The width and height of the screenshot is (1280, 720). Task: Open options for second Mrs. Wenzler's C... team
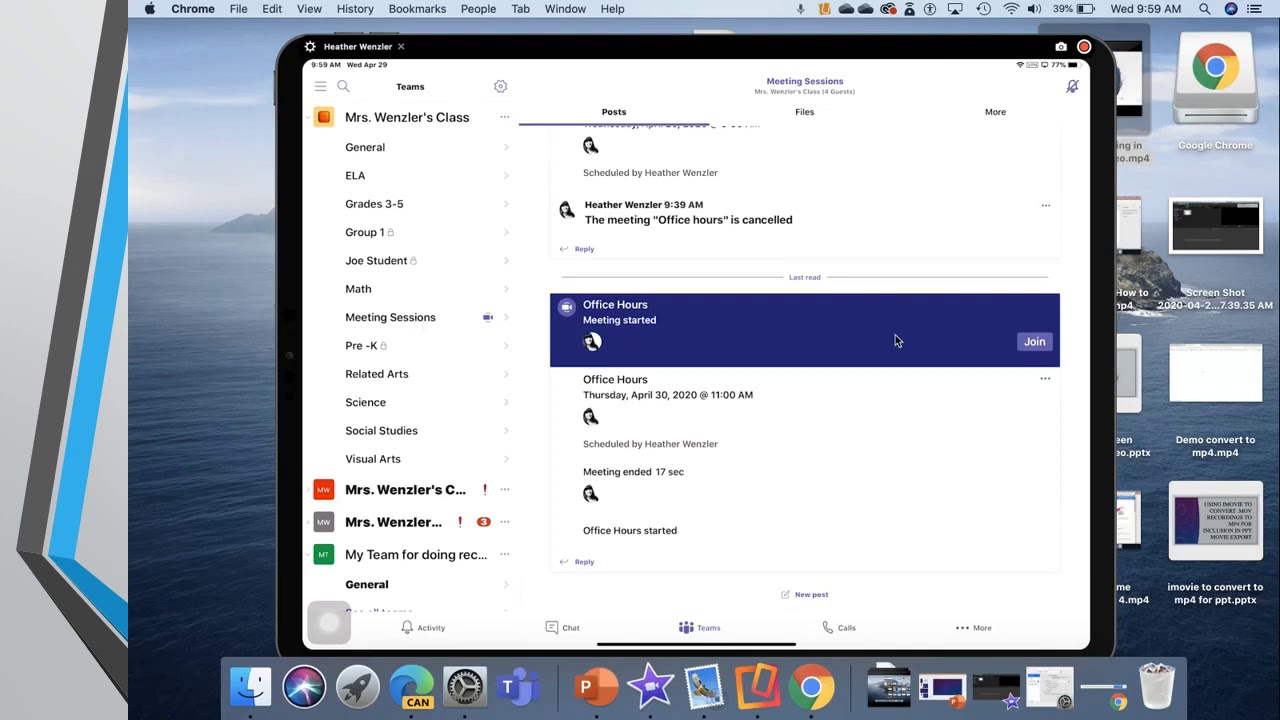504,490
